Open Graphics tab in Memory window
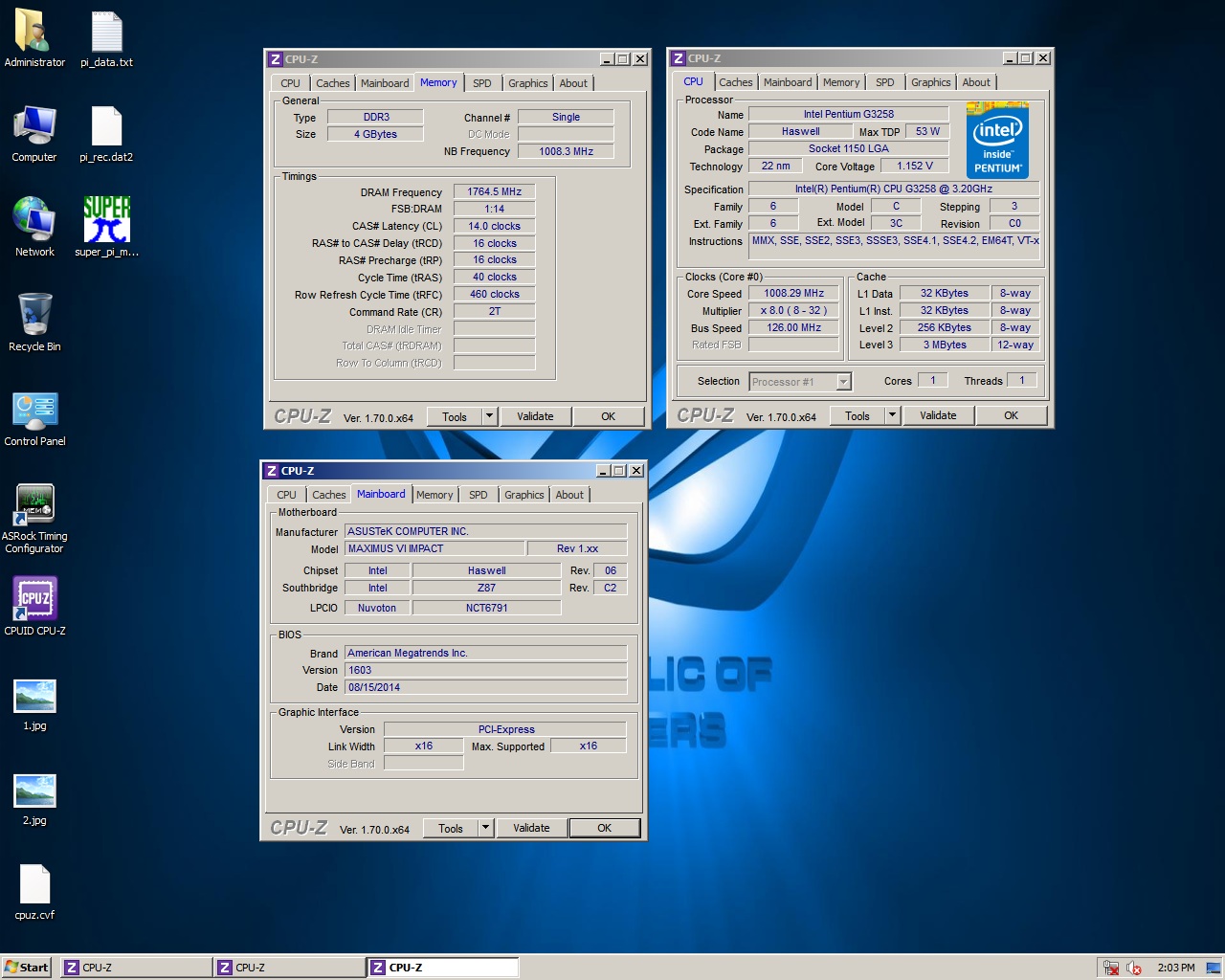This screenshot has width=1225, height=980. [528, 83]
